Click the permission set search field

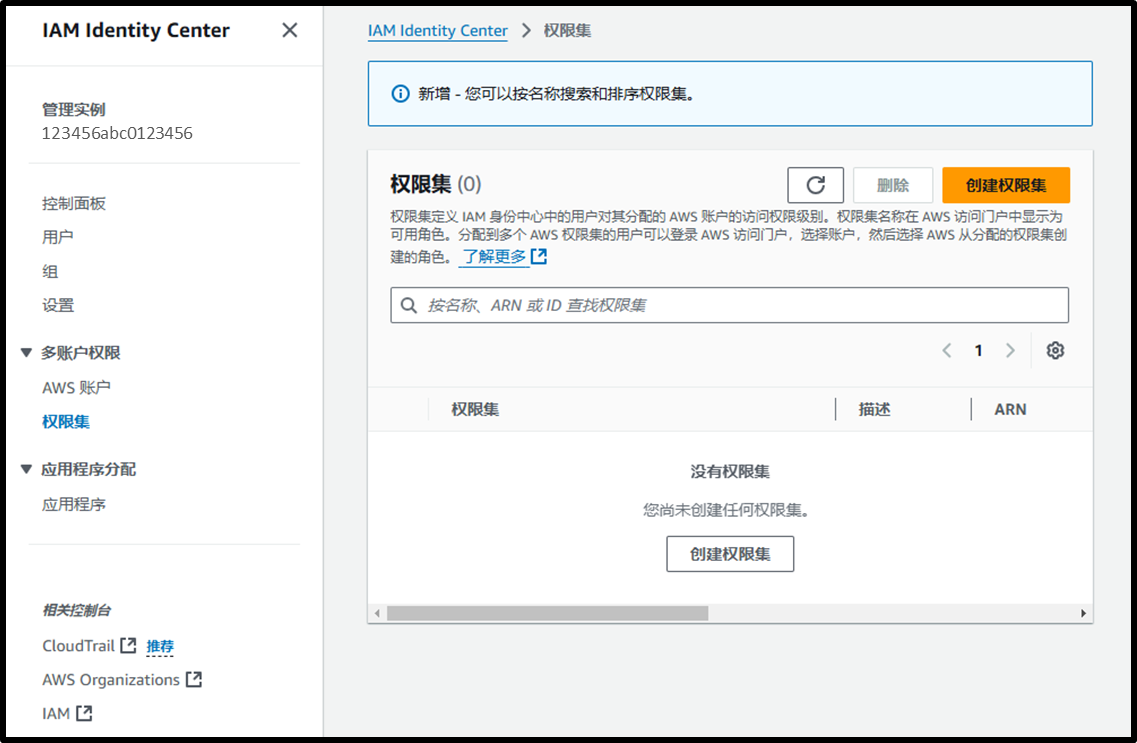[x=729, y=305]
